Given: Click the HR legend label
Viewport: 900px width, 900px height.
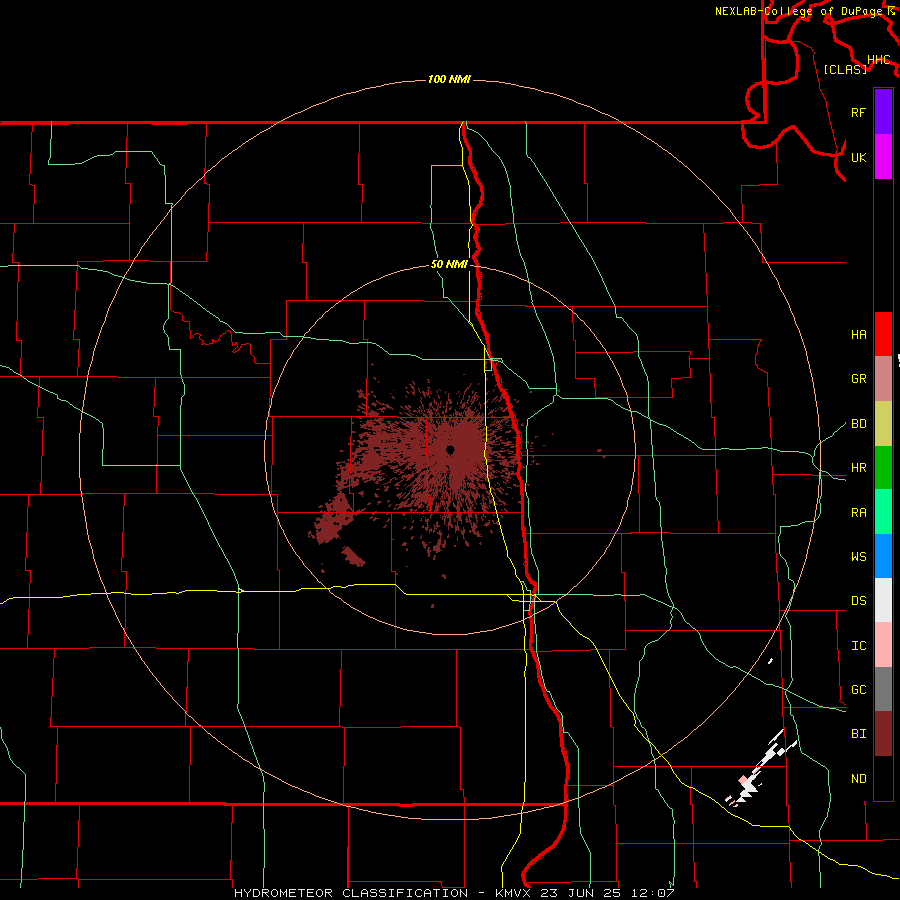Looking at the screenshot, I should click(x=858, y=468).
